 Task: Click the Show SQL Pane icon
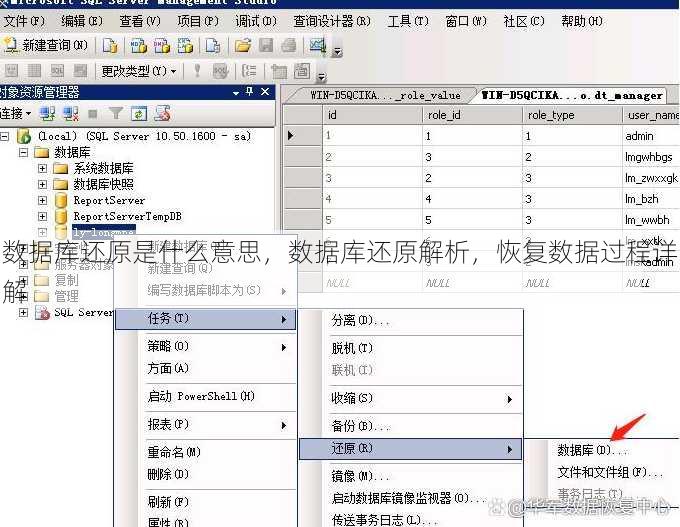57,70
